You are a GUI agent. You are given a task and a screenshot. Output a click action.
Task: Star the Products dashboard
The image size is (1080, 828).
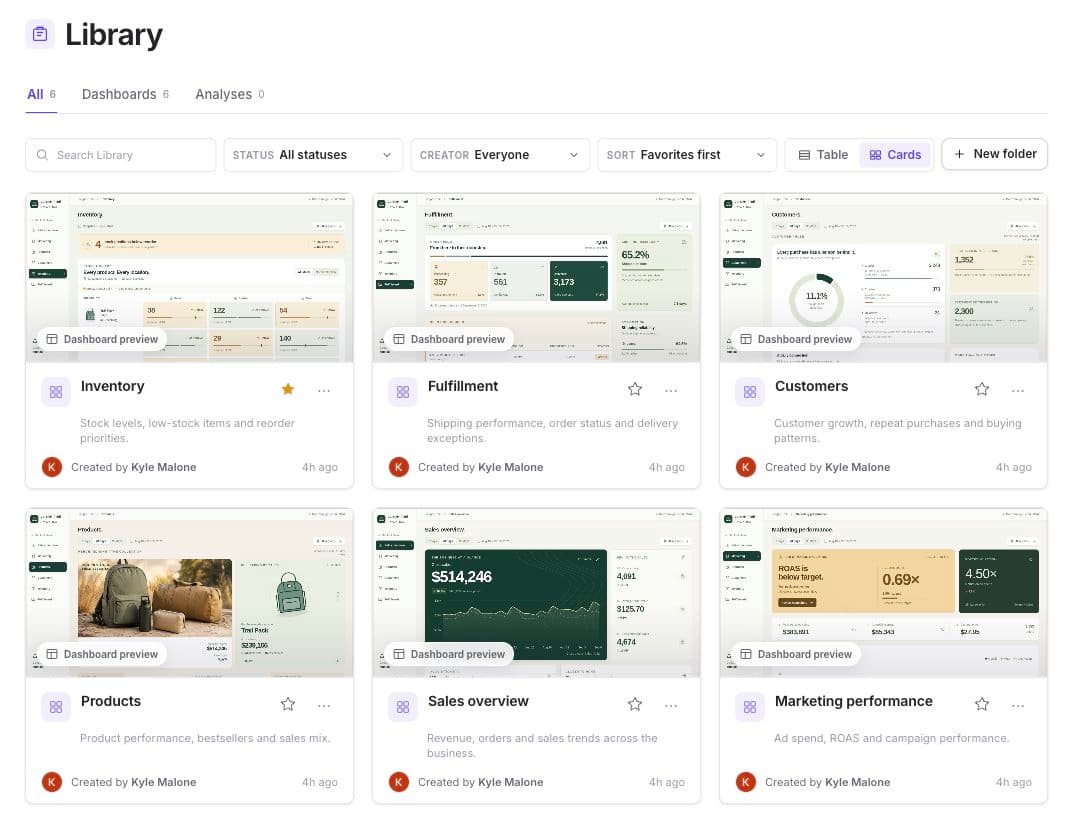(288, 704)
